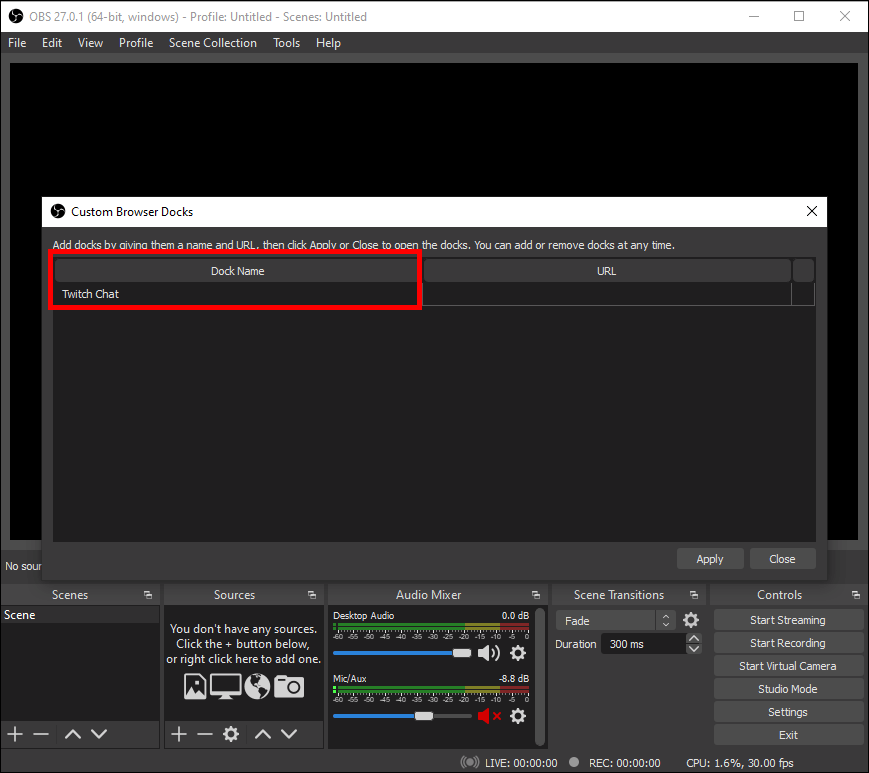The width and height of the screenshot is (869, 773).
Task: Open the Profile menu
Action: 136,43
